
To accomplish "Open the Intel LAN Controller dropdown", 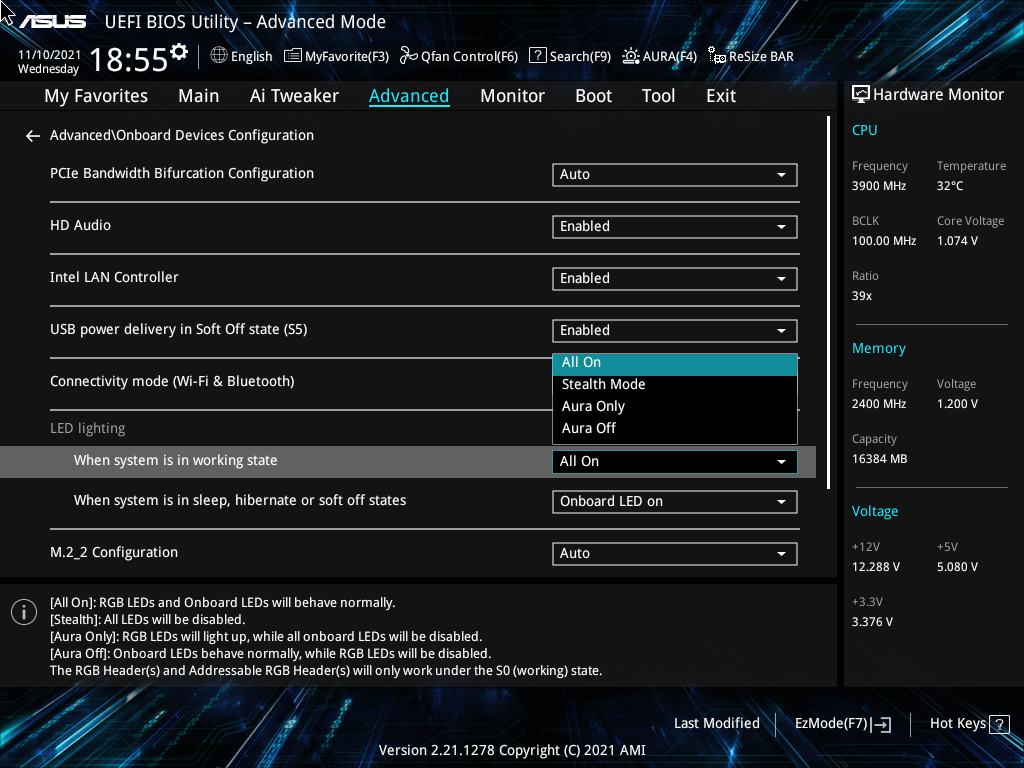I will pyautogui.click(x=675, y=279).
